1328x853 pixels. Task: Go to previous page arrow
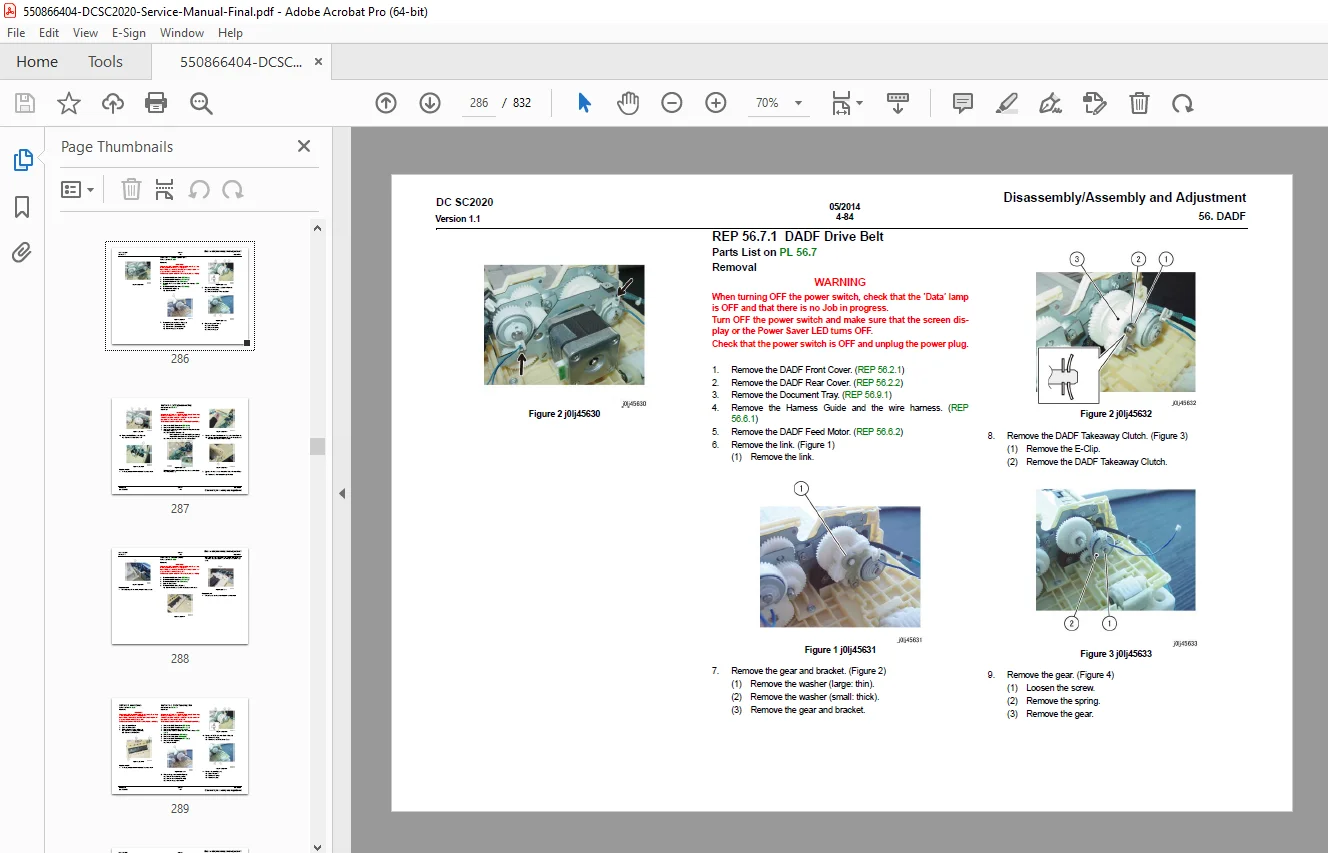(x=386, y=103)
